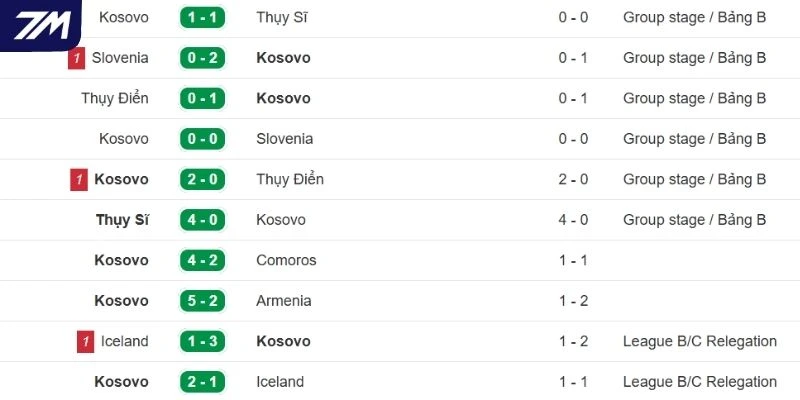Open the Armenia team link
The image size is (800, 400).
[284, 301]
